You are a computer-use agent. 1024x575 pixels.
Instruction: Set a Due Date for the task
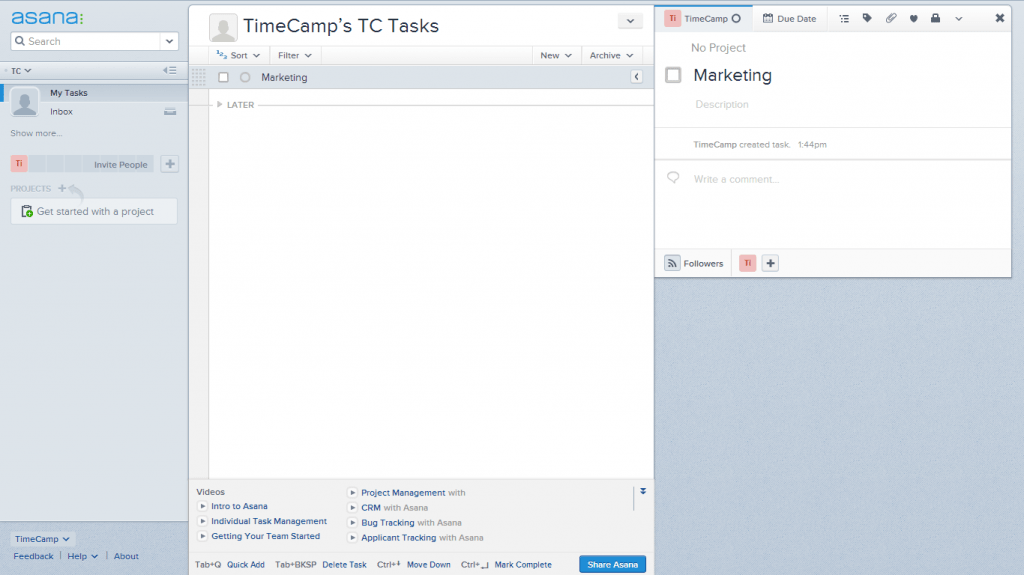click(x=790, y=18)
